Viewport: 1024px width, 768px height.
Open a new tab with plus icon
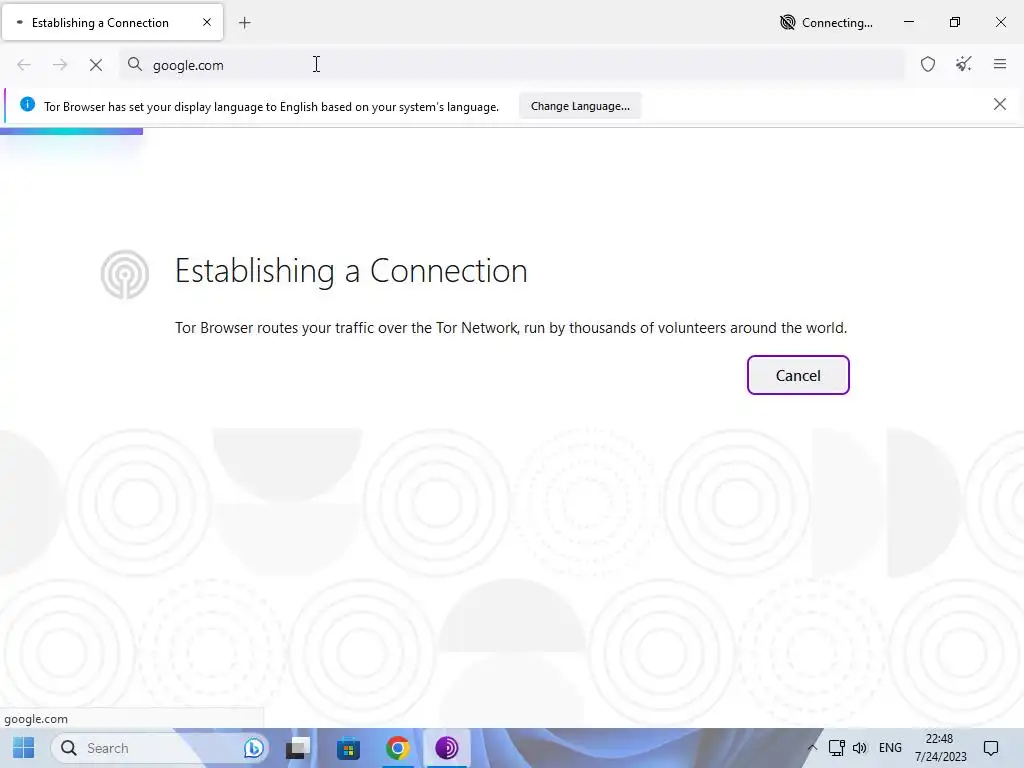point(244,23)
